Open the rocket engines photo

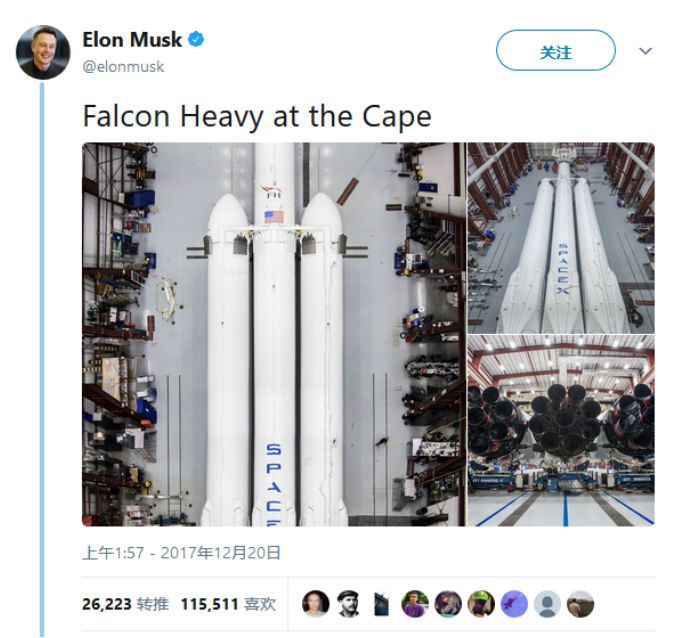tap(561, 431)
